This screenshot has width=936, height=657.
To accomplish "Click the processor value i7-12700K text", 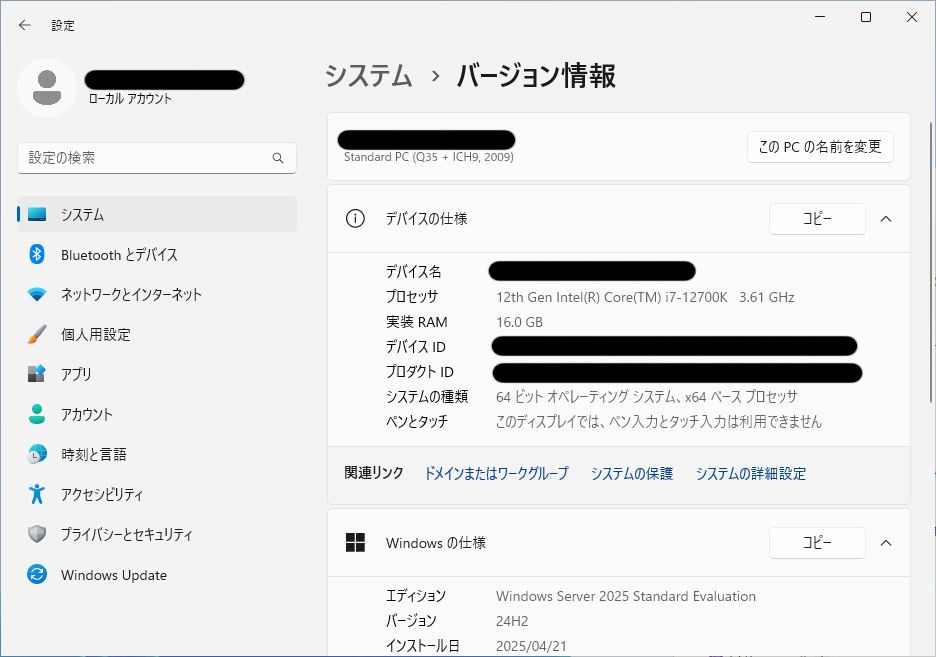I will 645,297.
